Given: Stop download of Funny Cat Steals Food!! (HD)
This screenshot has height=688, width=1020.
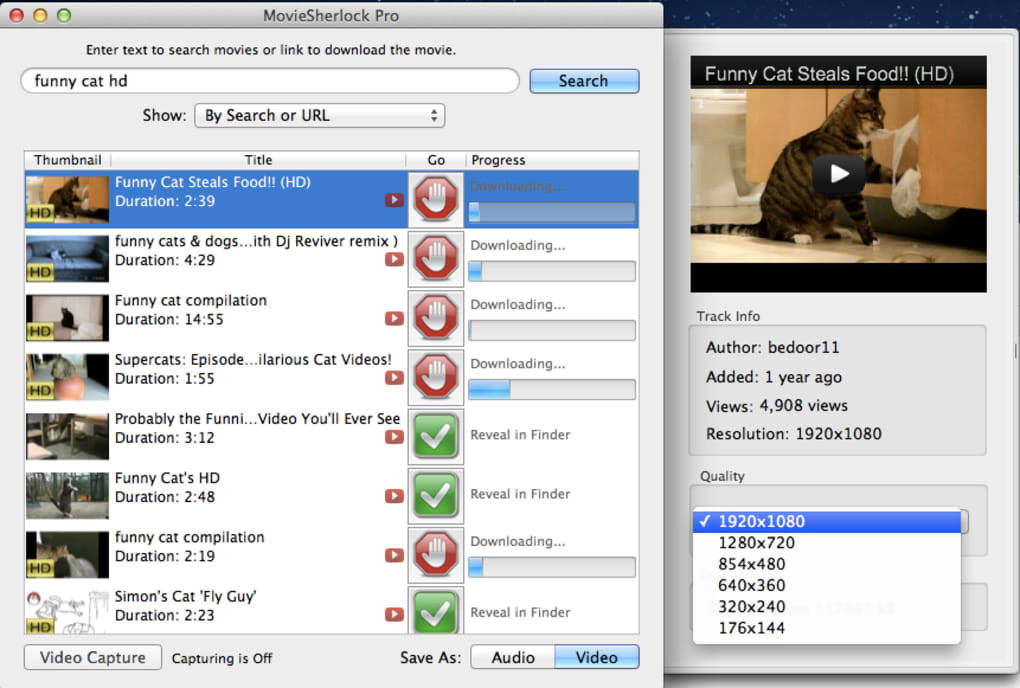Looking at the screenshot, I should (436, 200).
